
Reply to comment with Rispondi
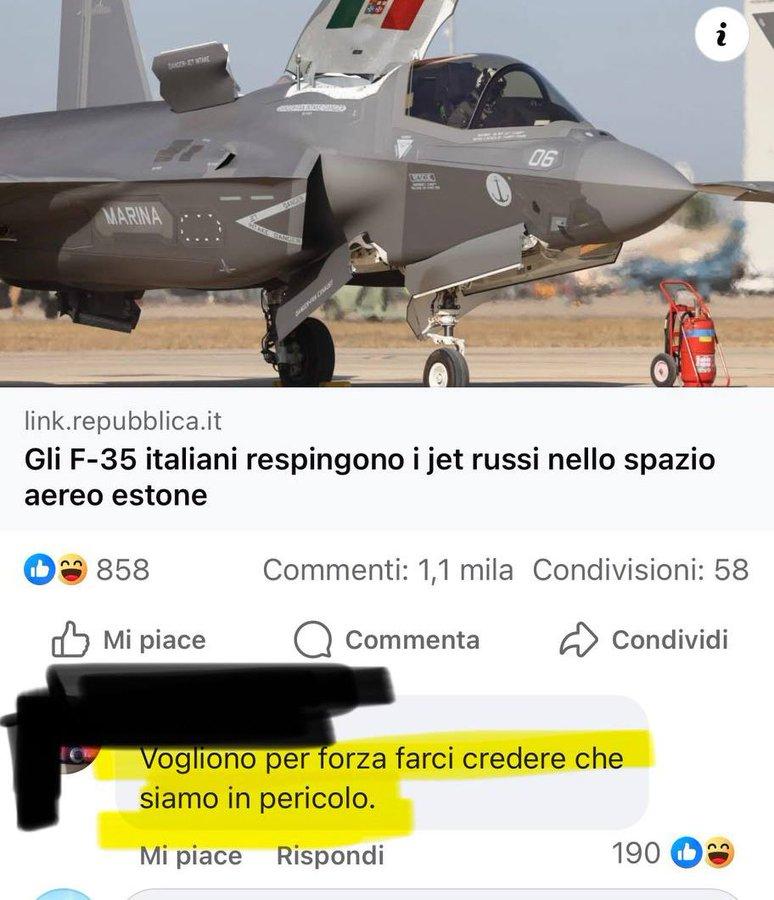tap(330, 855)
